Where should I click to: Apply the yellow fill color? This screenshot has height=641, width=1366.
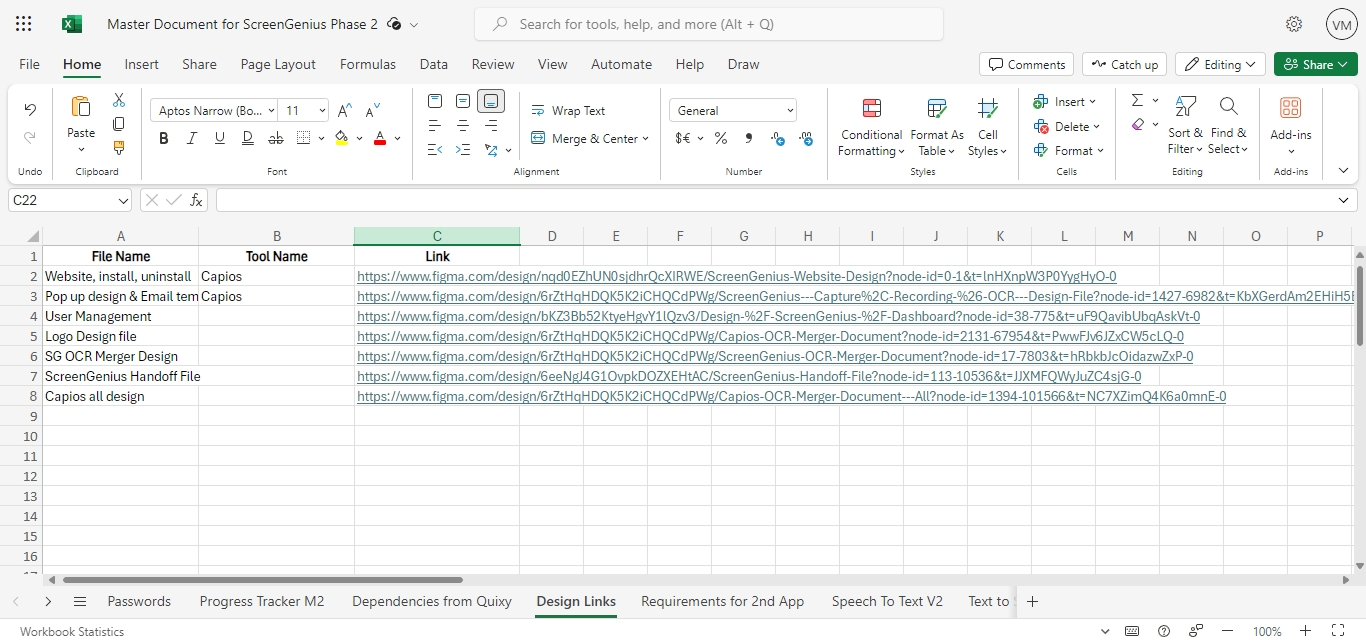click(x=341, y=139)
